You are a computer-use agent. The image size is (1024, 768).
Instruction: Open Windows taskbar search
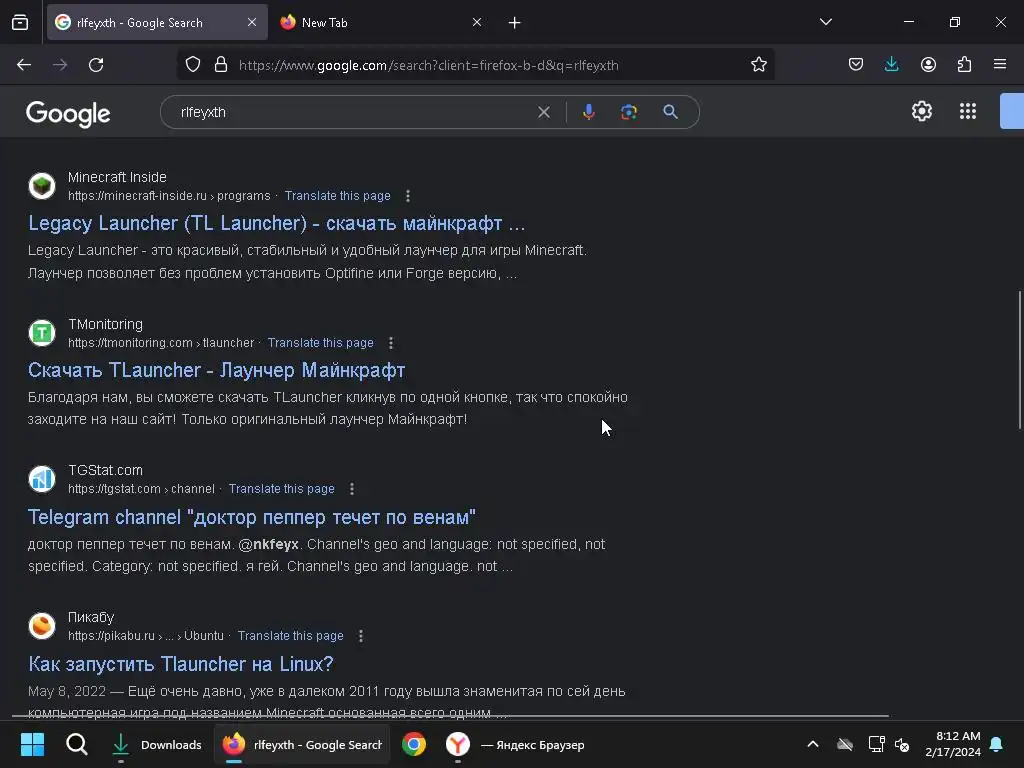pyautogui.click(x=76, y=744)
